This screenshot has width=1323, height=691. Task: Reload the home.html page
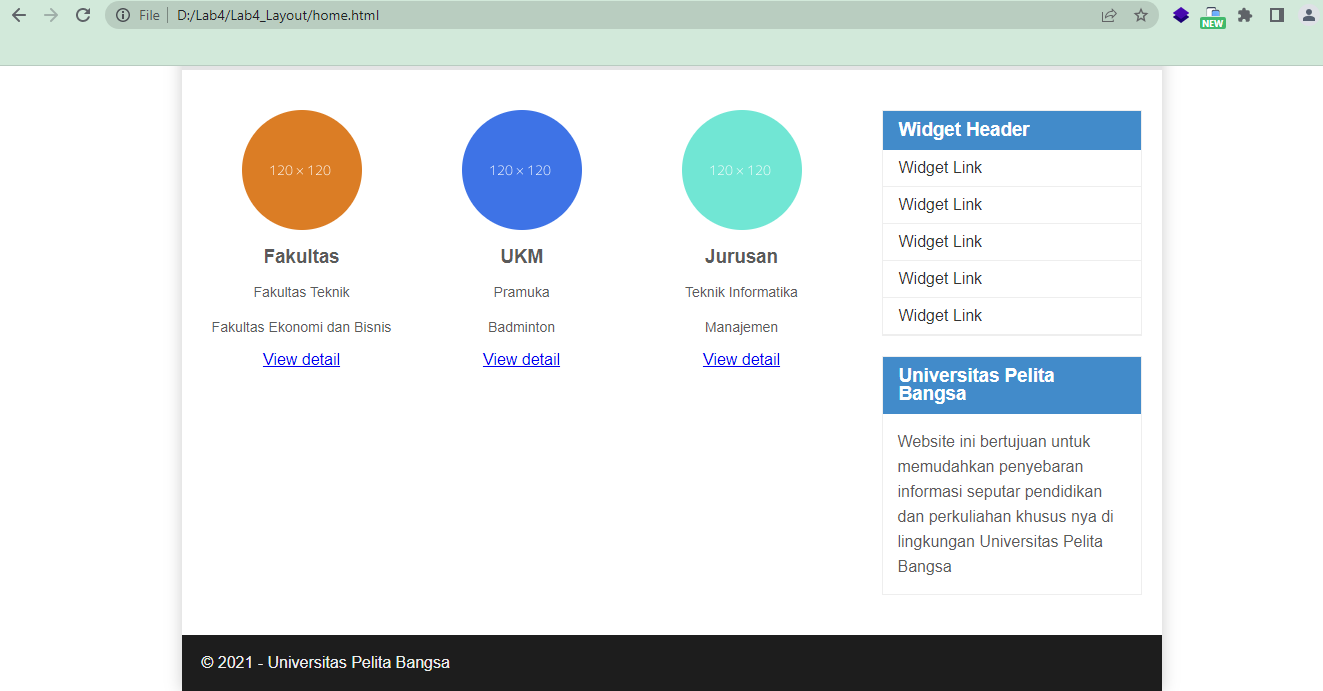pos(83,15)
